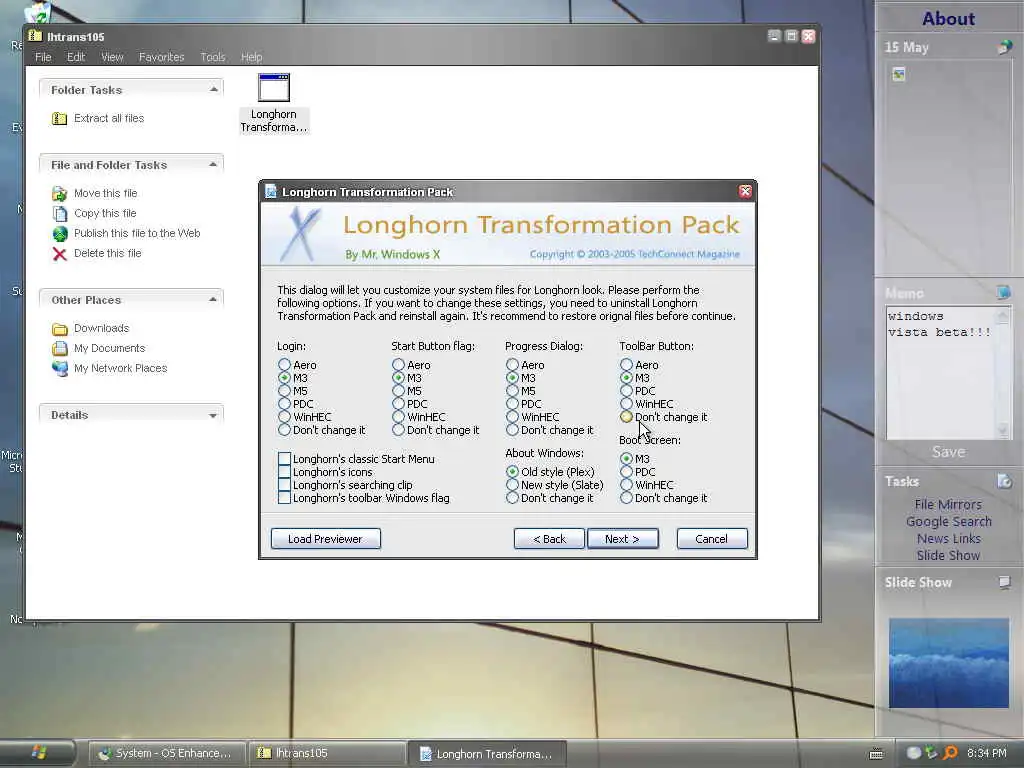Switch to lhtrans105 taskbar item
The image size is (1024, 768).
327,753
